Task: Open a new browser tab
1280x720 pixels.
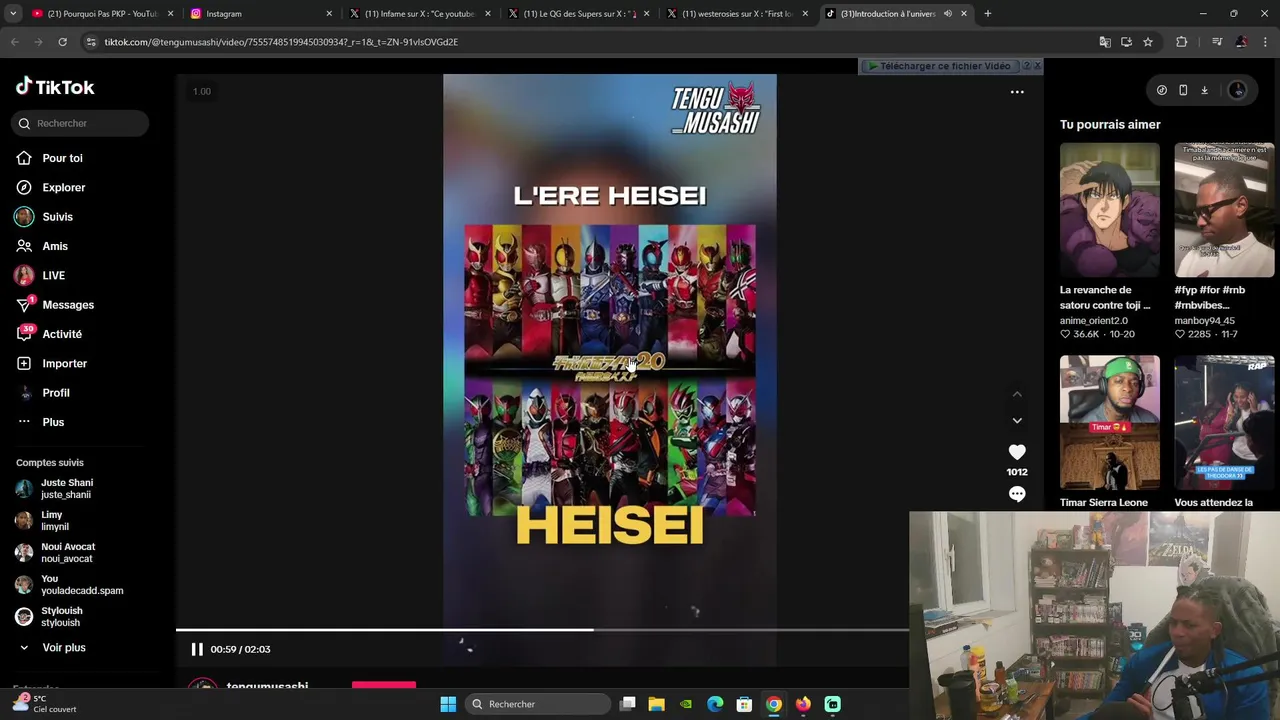Action: click(987, 14)
